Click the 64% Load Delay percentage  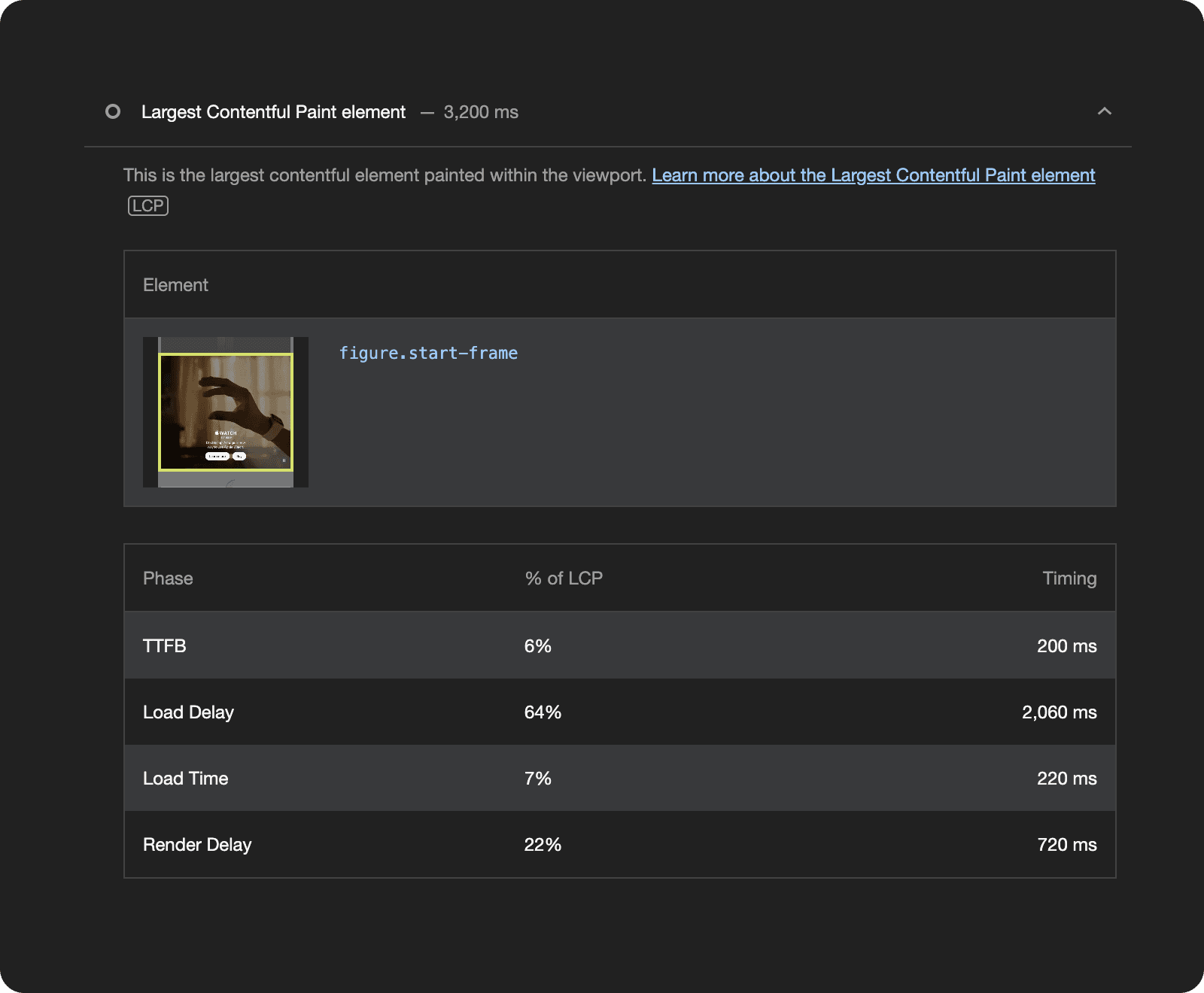pyautogui.click(x=543, y=712)
